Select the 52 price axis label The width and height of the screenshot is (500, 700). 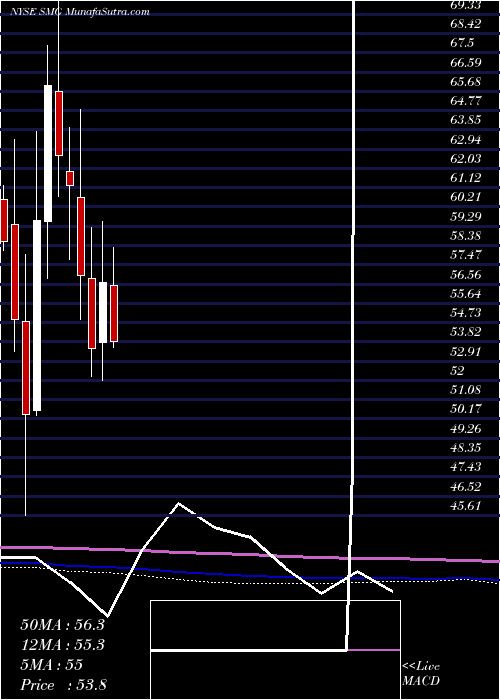[x=458, y=371]
